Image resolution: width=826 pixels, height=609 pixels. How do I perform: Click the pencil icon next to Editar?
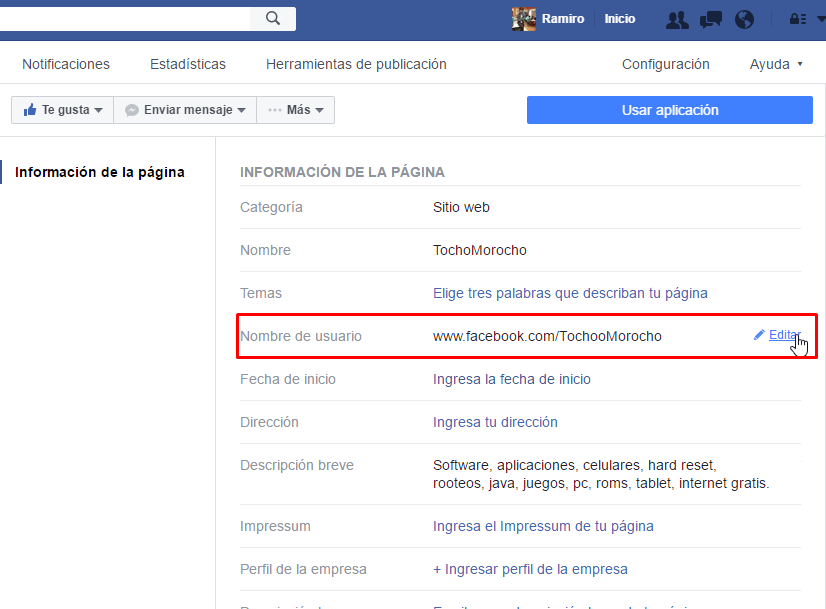(759, 335)
